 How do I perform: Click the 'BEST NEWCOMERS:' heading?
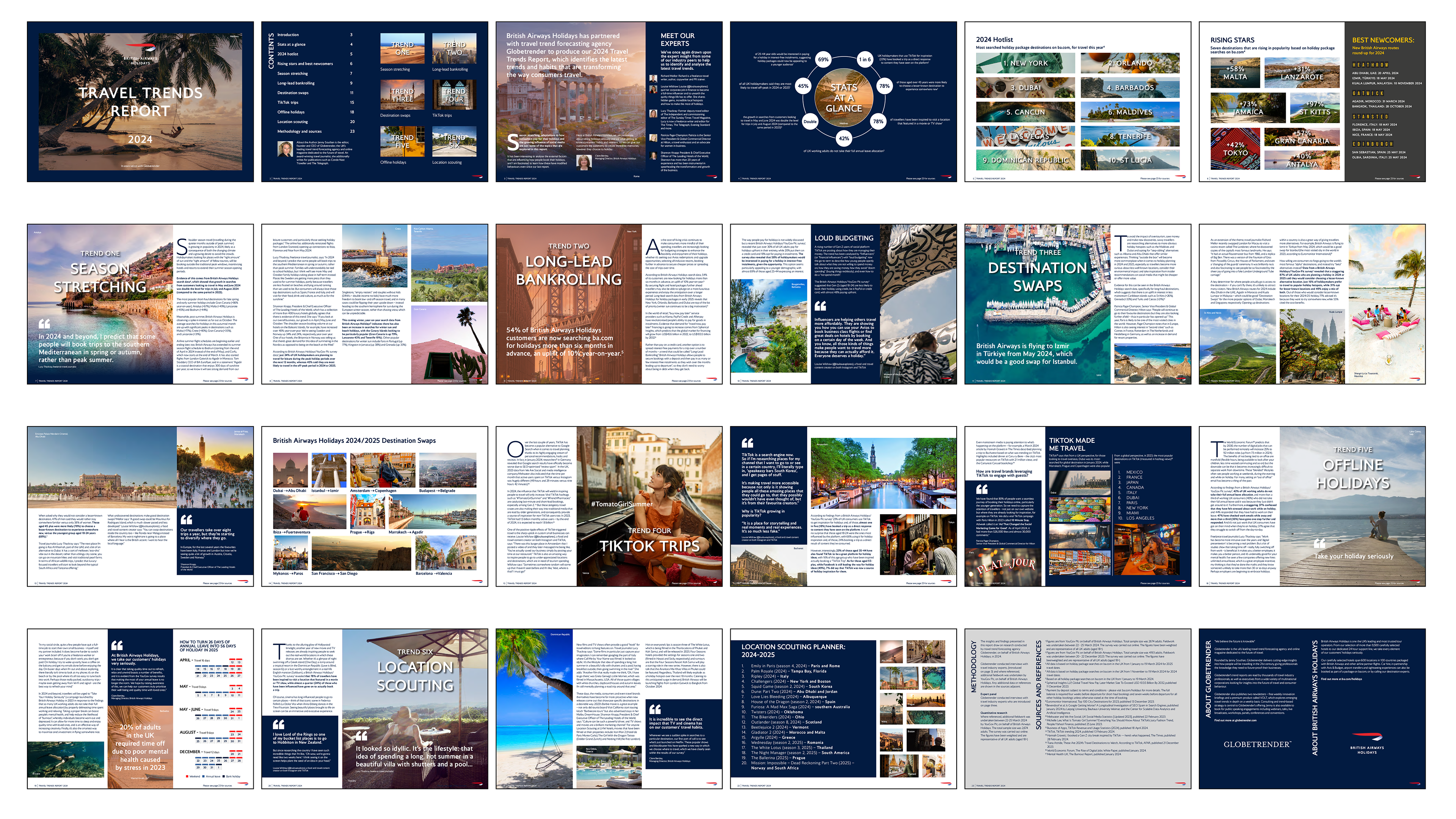tap(1382, 40)
